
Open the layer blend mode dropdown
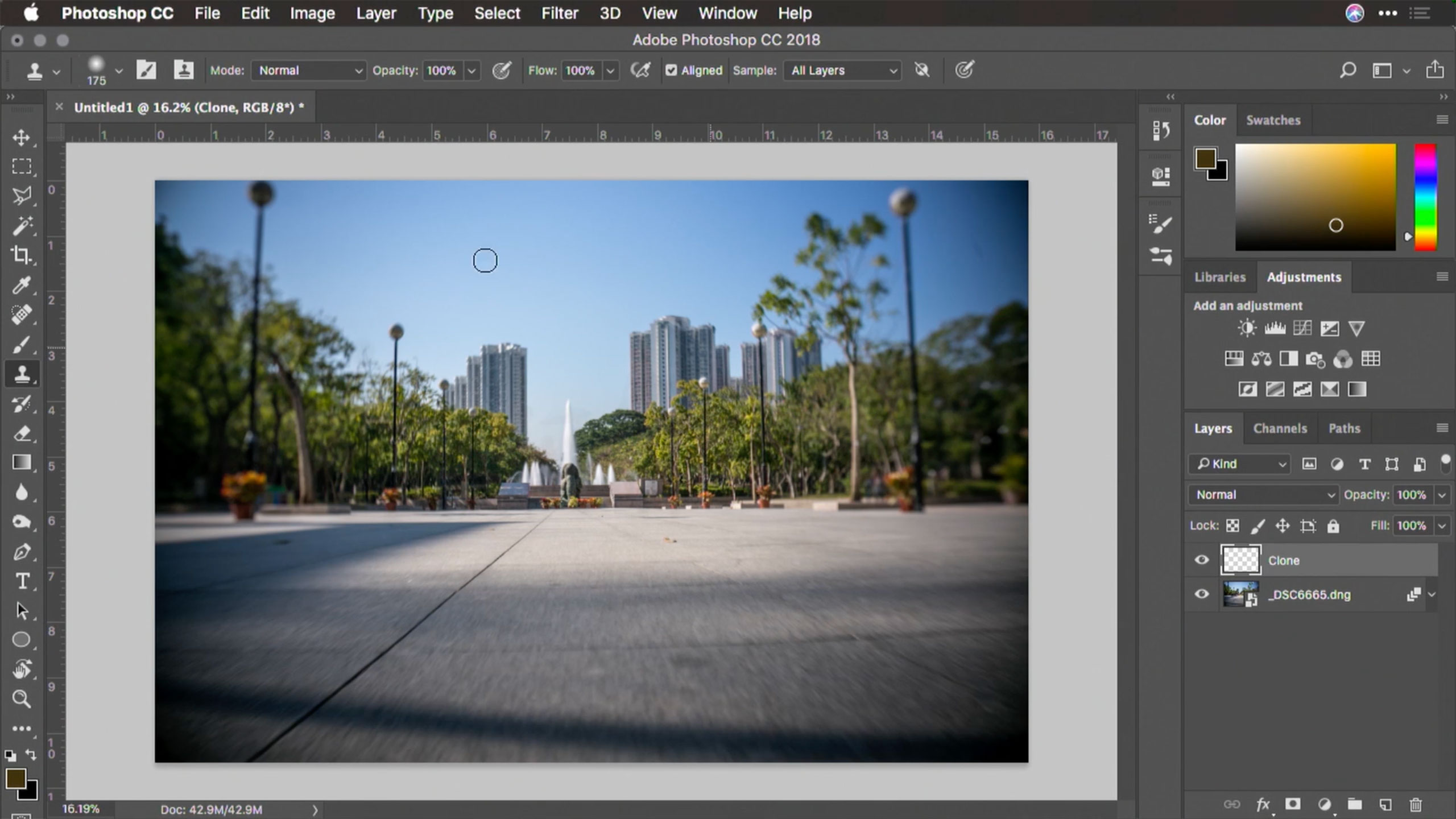[x=1263, y=495]
